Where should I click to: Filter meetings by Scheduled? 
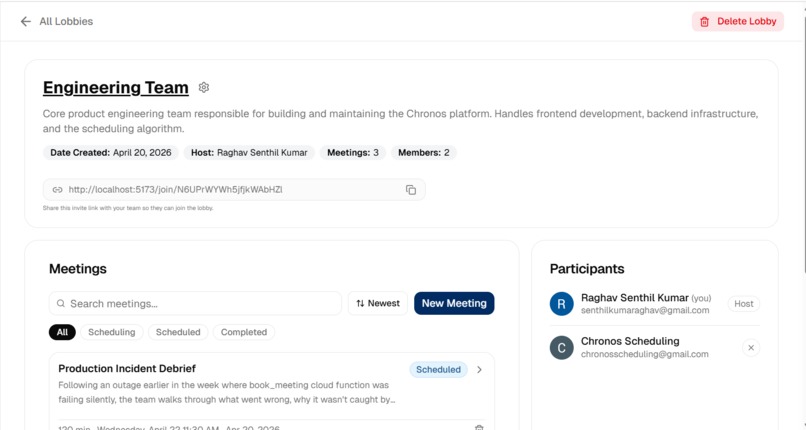coord(178,332)
